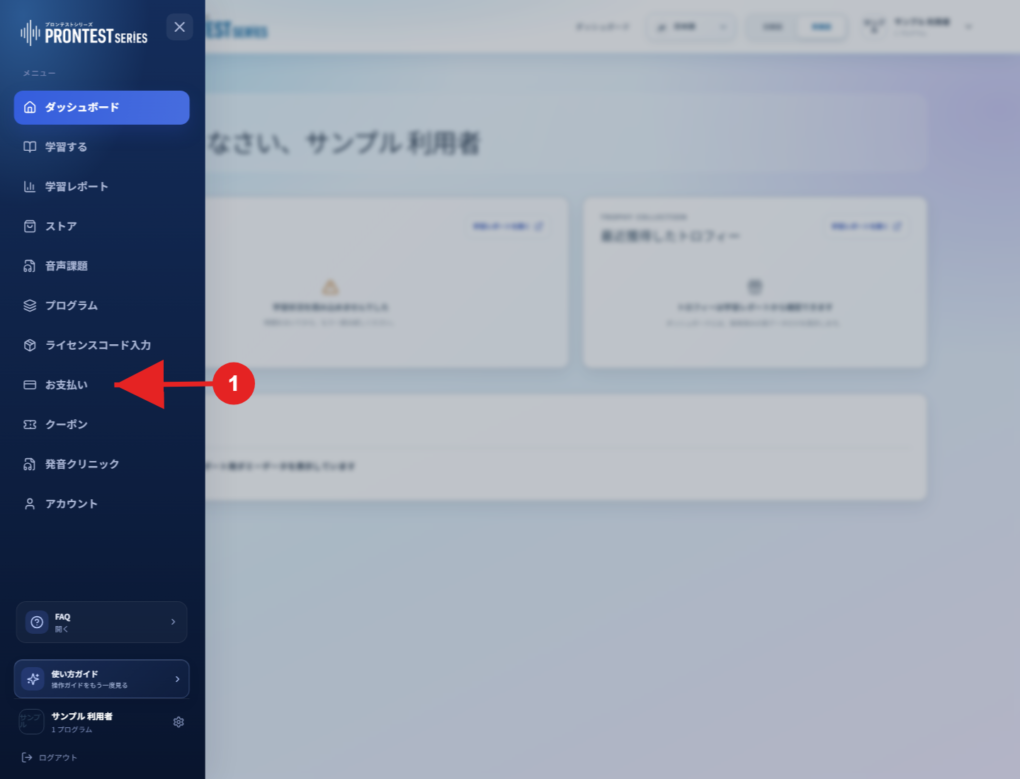This screenshot has height=779, width=1020.
Task: Click the credit card icon for お支払い
Action: point(30,385)
